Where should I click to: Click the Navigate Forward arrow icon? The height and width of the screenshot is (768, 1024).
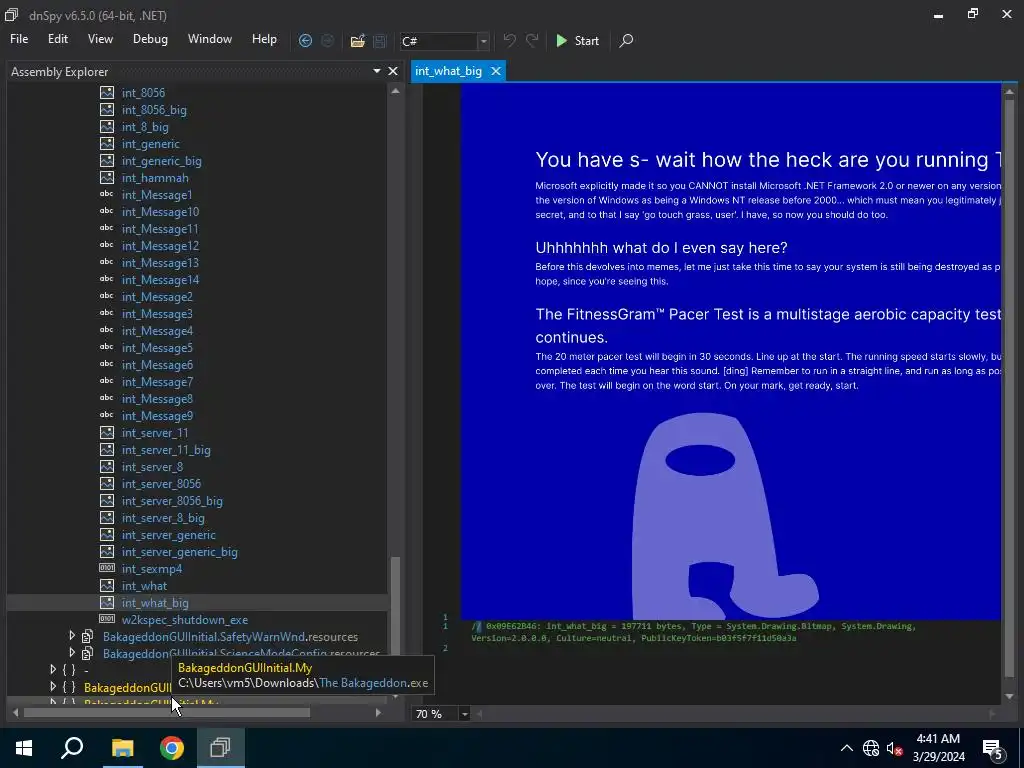327,40
